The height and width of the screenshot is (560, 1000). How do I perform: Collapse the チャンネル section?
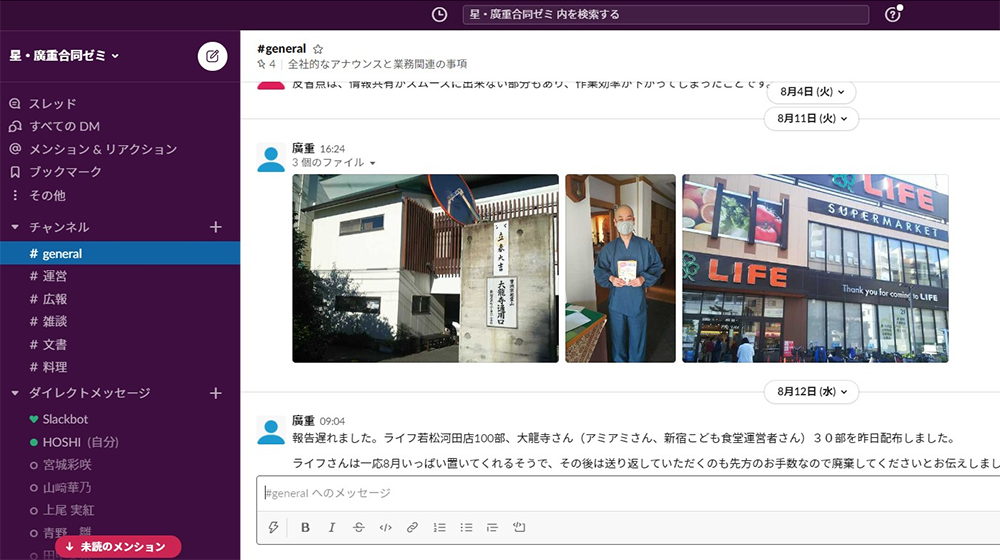click(x=15, y=227)
